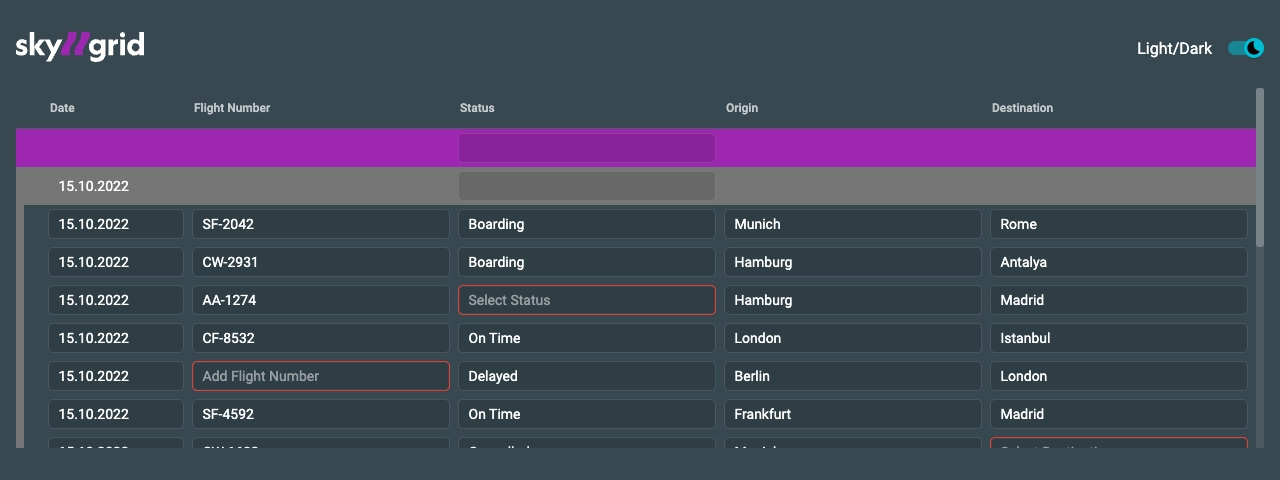Select the 15.10.2022 group row date
The height and width of the screenshot is (480, 1280).
pyautogui.click(x=94, y=186)
